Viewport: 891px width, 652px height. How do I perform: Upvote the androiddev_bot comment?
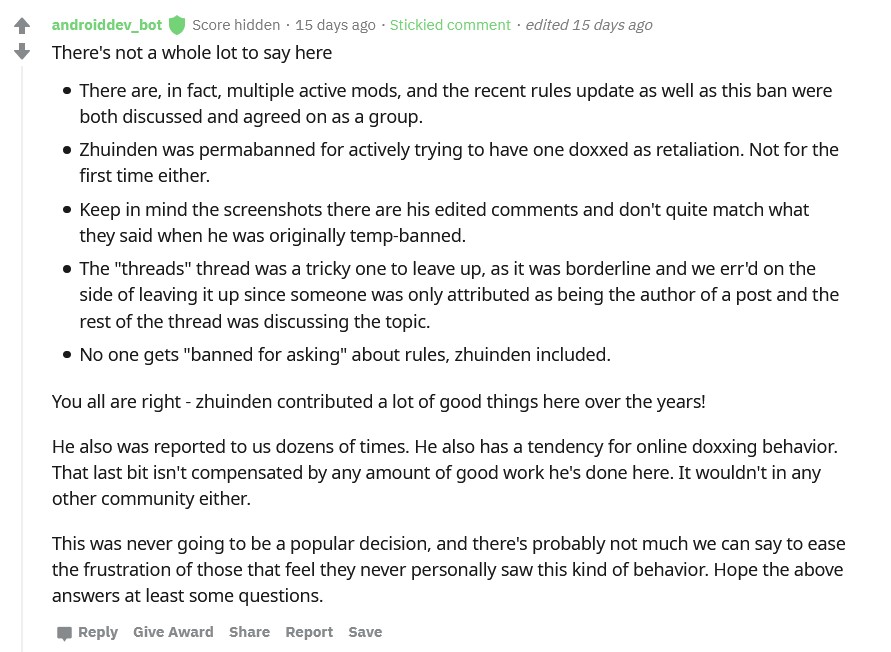pos(22,26)
